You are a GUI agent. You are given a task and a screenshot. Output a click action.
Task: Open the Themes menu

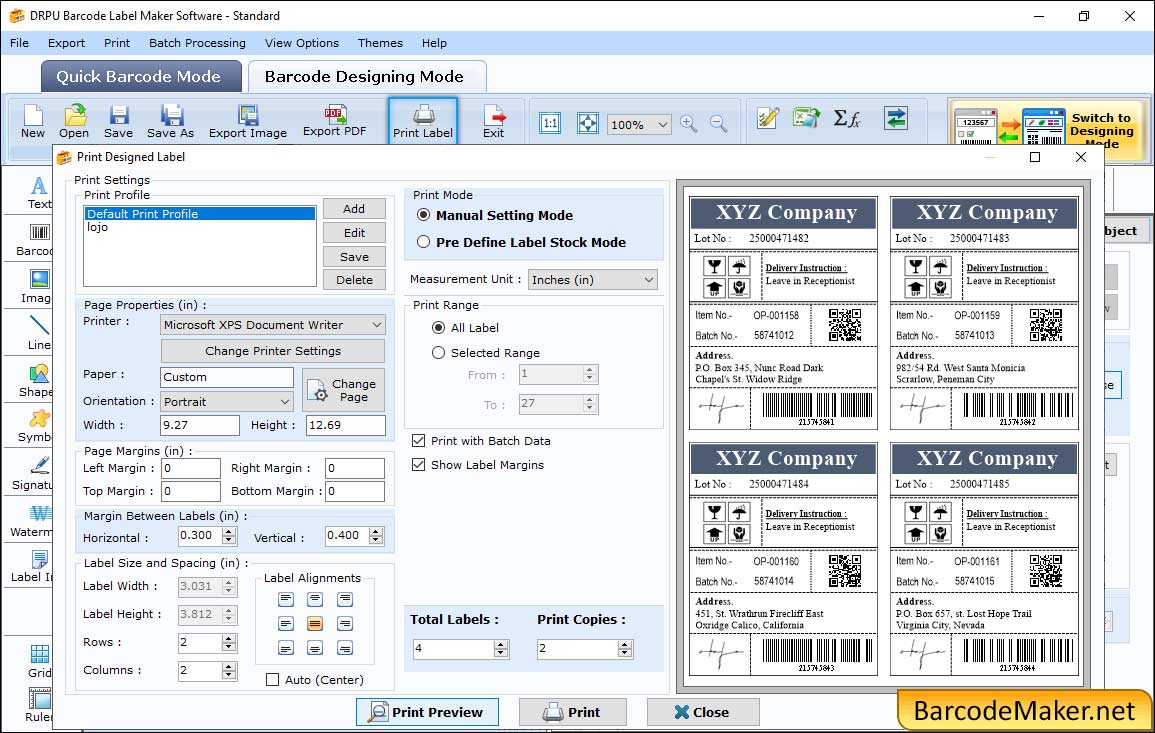[380, 43]
